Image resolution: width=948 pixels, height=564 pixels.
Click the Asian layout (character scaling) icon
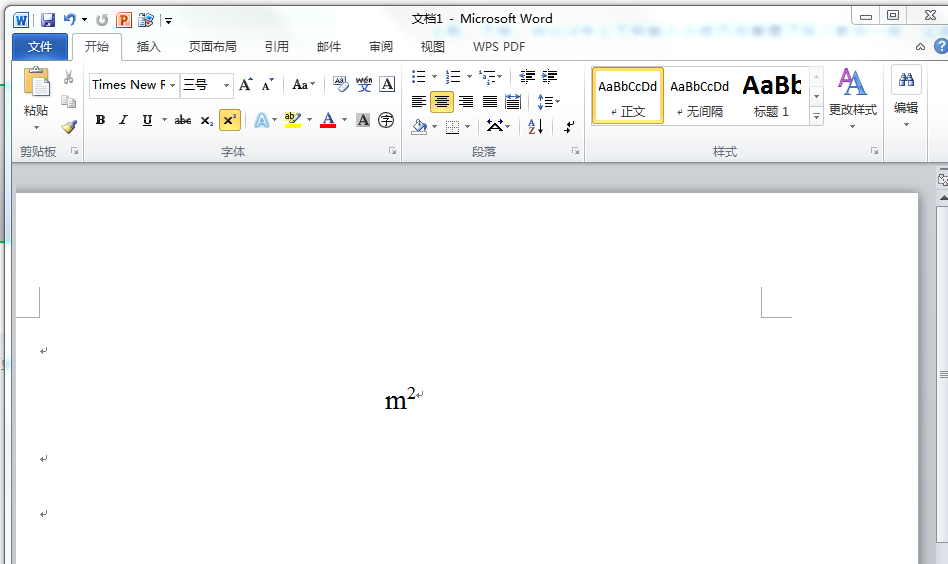(495, 126)
